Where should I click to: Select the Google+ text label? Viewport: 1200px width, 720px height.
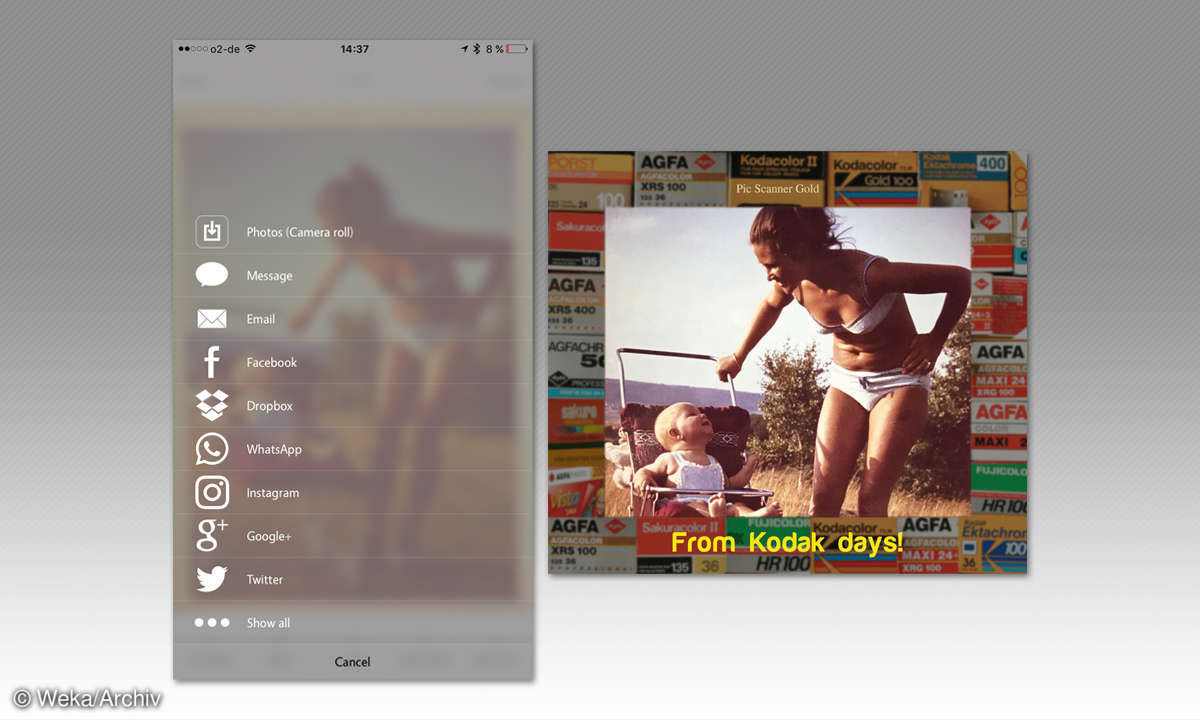[269, 536]
